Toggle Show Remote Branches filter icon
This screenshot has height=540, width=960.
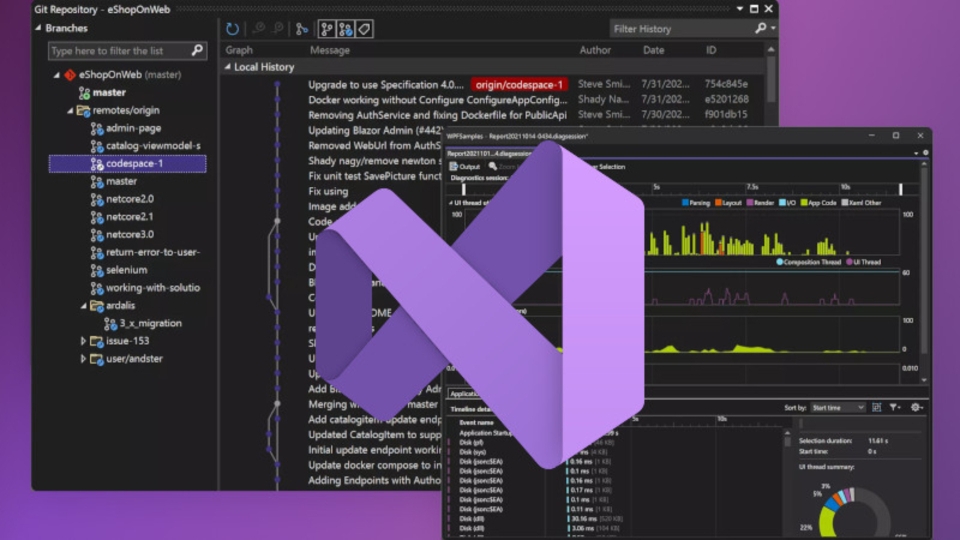click(345, 29)
